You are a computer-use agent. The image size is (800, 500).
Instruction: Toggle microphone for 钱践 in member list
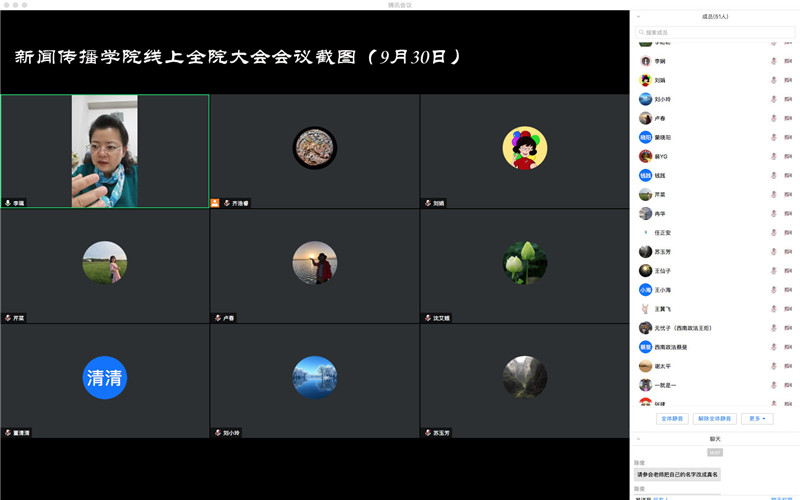click(773, 176)
